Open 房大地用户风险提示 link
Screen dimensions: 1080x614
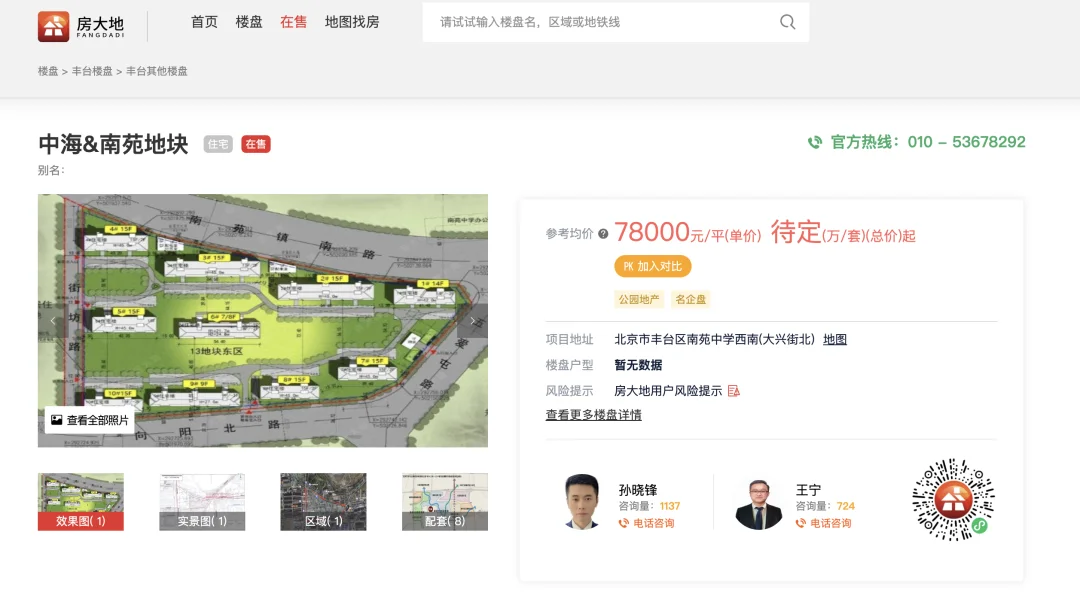click(x=668, y=391)
